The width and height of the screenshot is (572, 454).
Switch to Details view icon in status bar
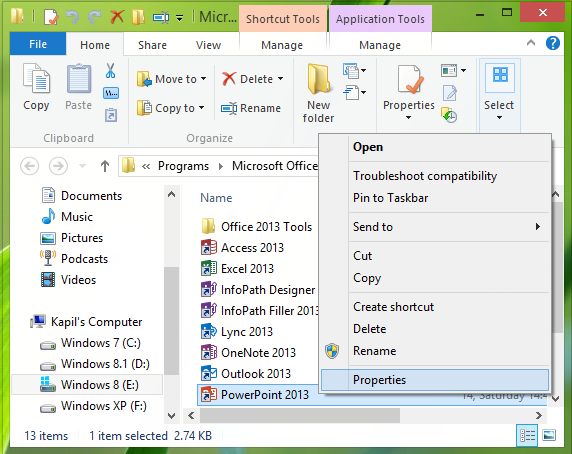click(527, 435)
